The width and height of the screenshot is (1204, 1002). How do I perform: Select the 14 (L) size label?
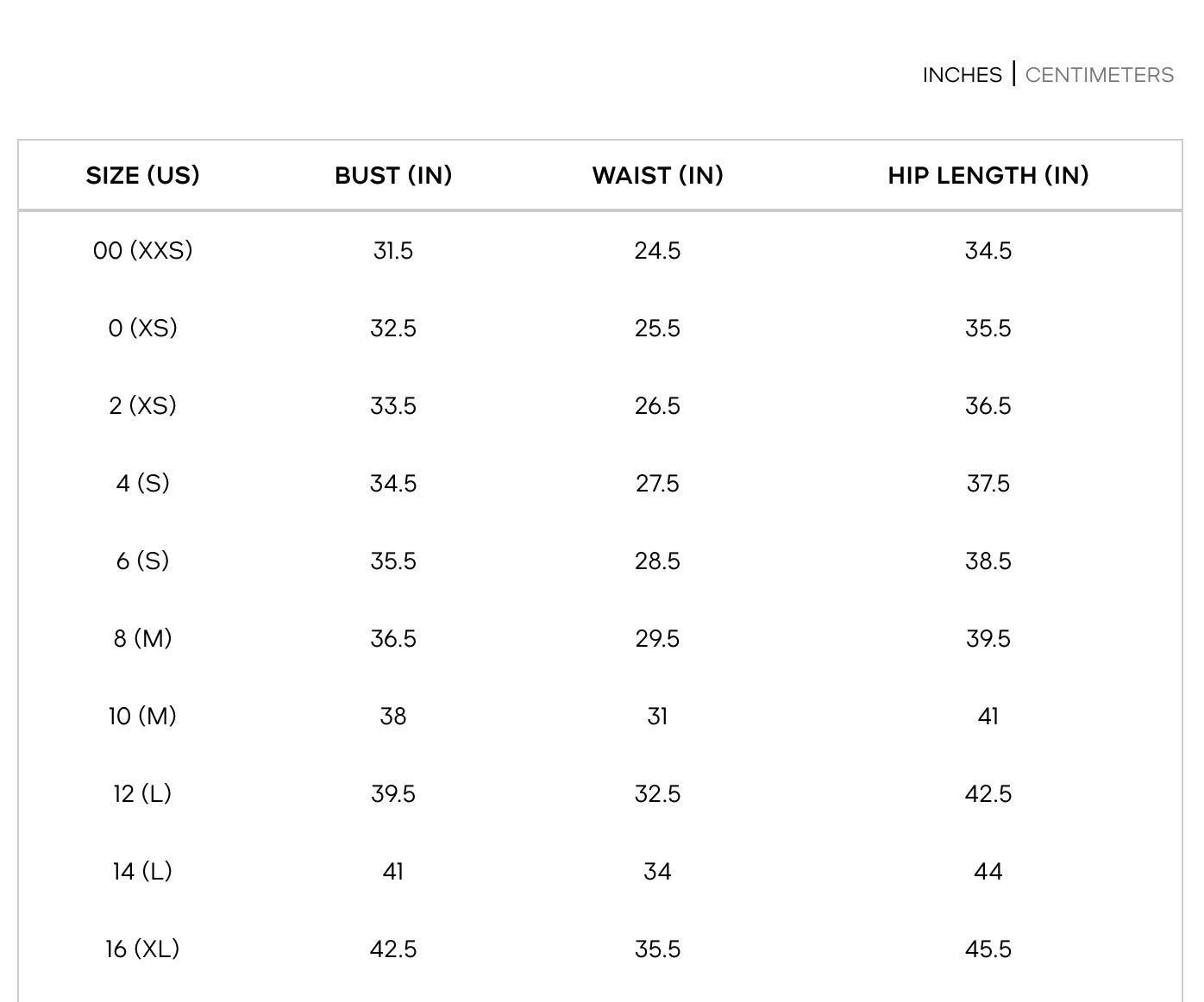click(142, 871)
